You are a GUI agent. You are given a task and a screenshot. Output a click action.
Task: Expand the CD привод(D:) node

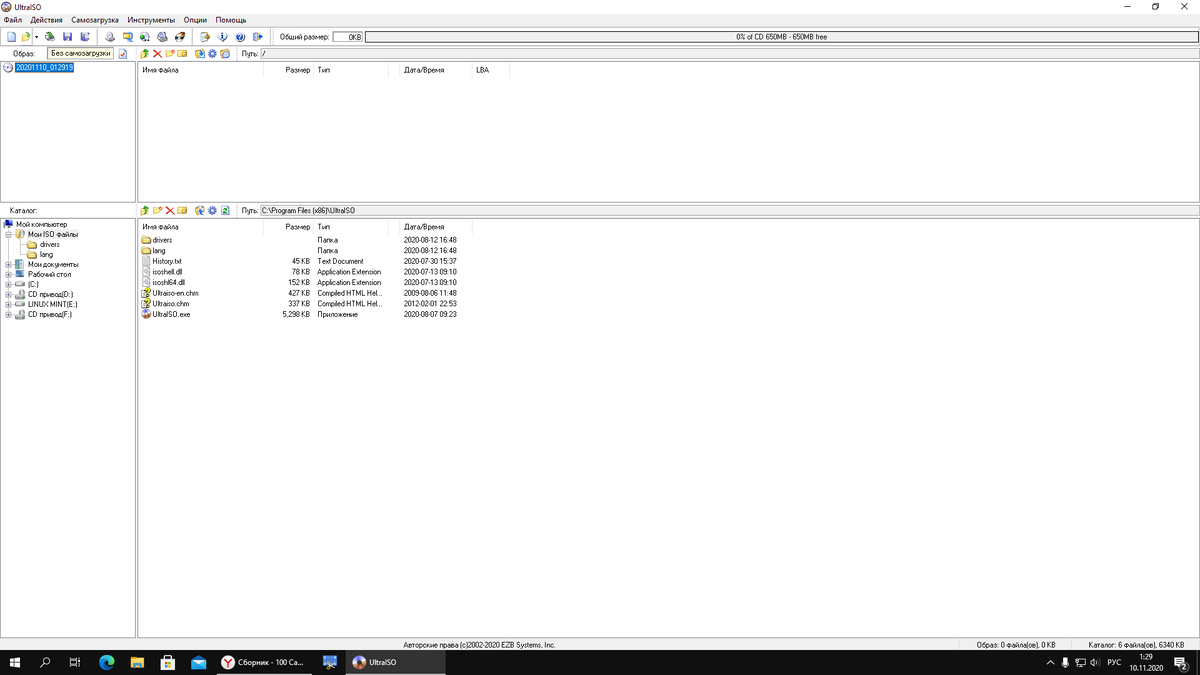(8, 294)
